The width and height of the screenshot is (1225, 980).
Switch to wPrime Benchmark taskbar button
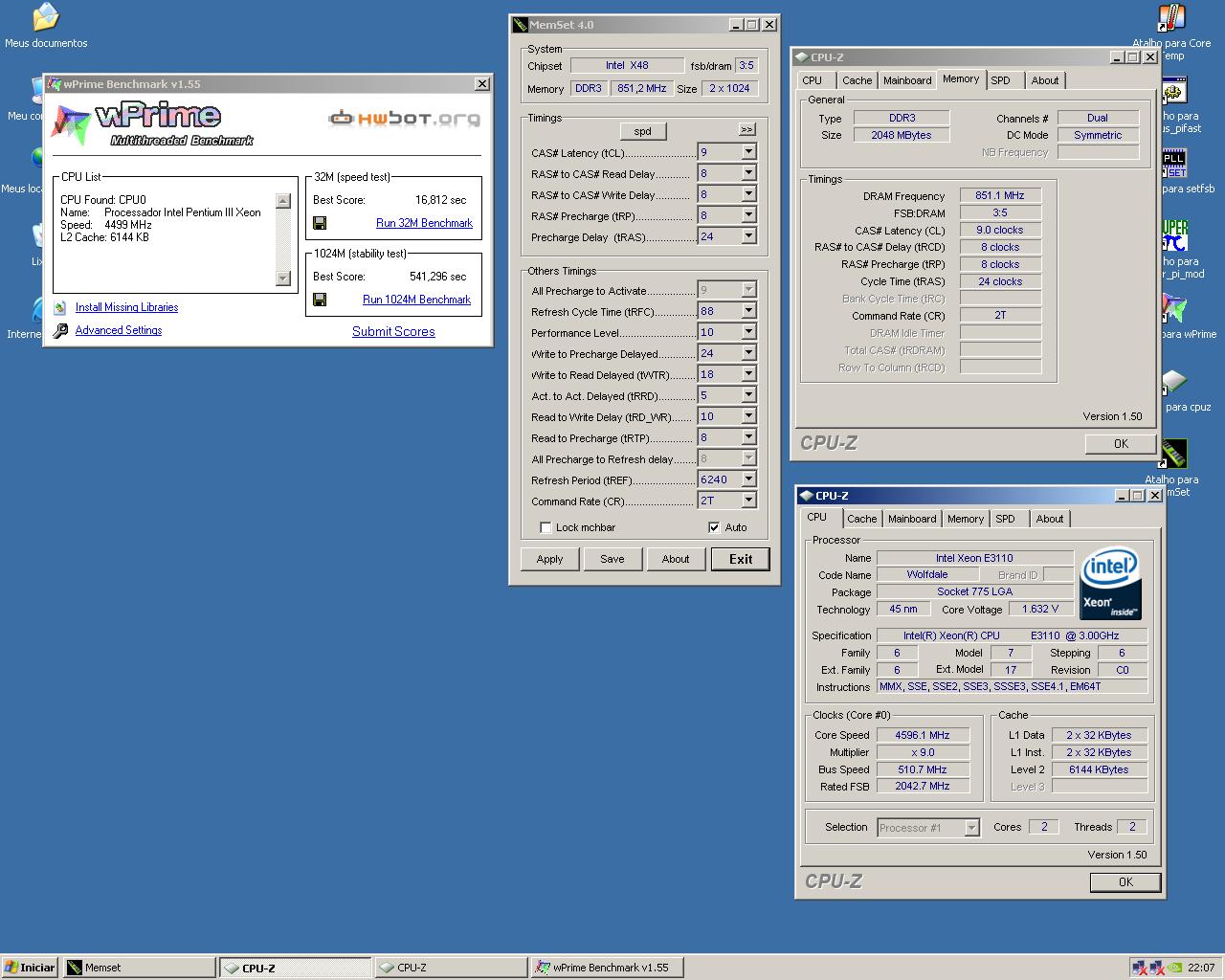click(607, 968)
